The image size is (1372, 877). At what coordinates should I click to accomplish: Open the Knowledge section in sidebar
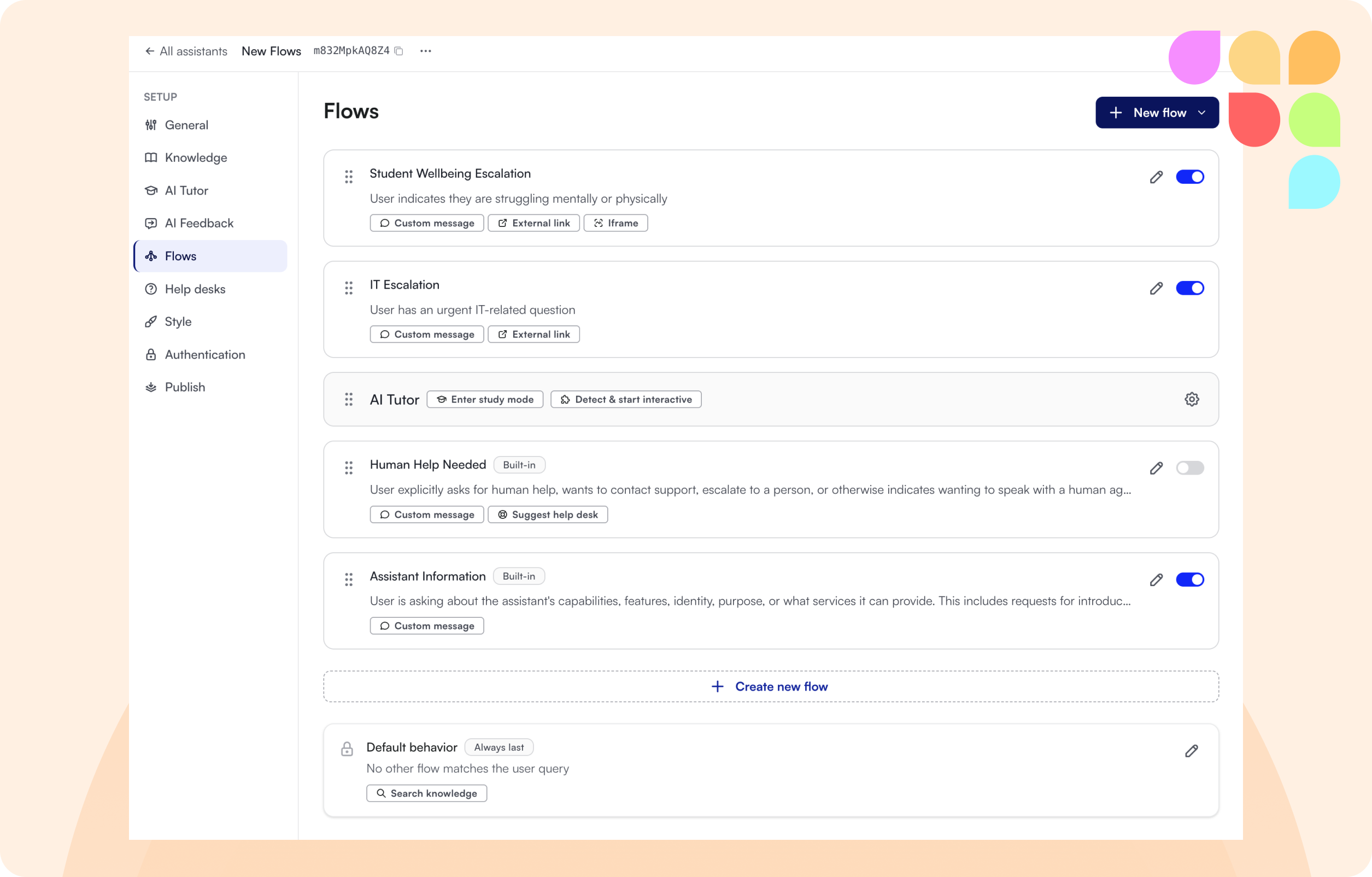point(196,158)
